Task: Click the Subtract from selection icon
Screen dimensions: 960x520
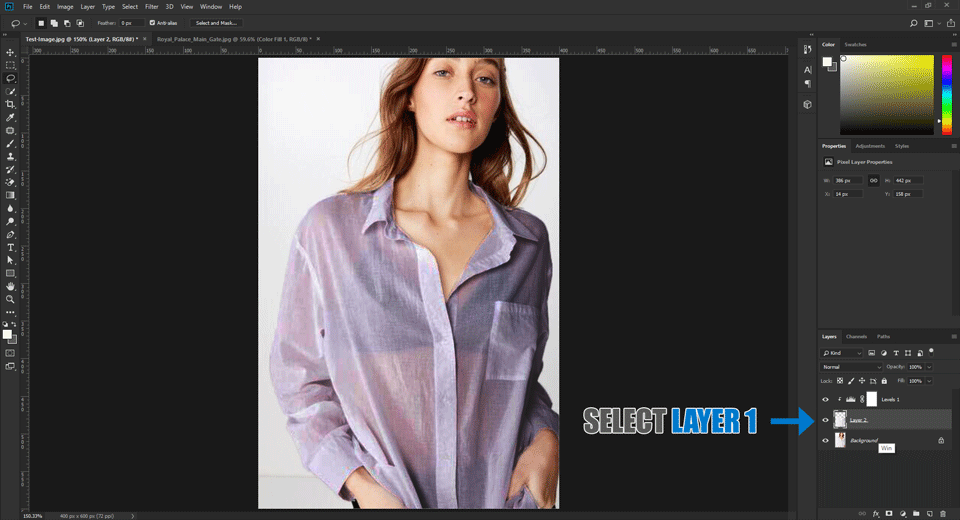Action: tap(67, 23)
